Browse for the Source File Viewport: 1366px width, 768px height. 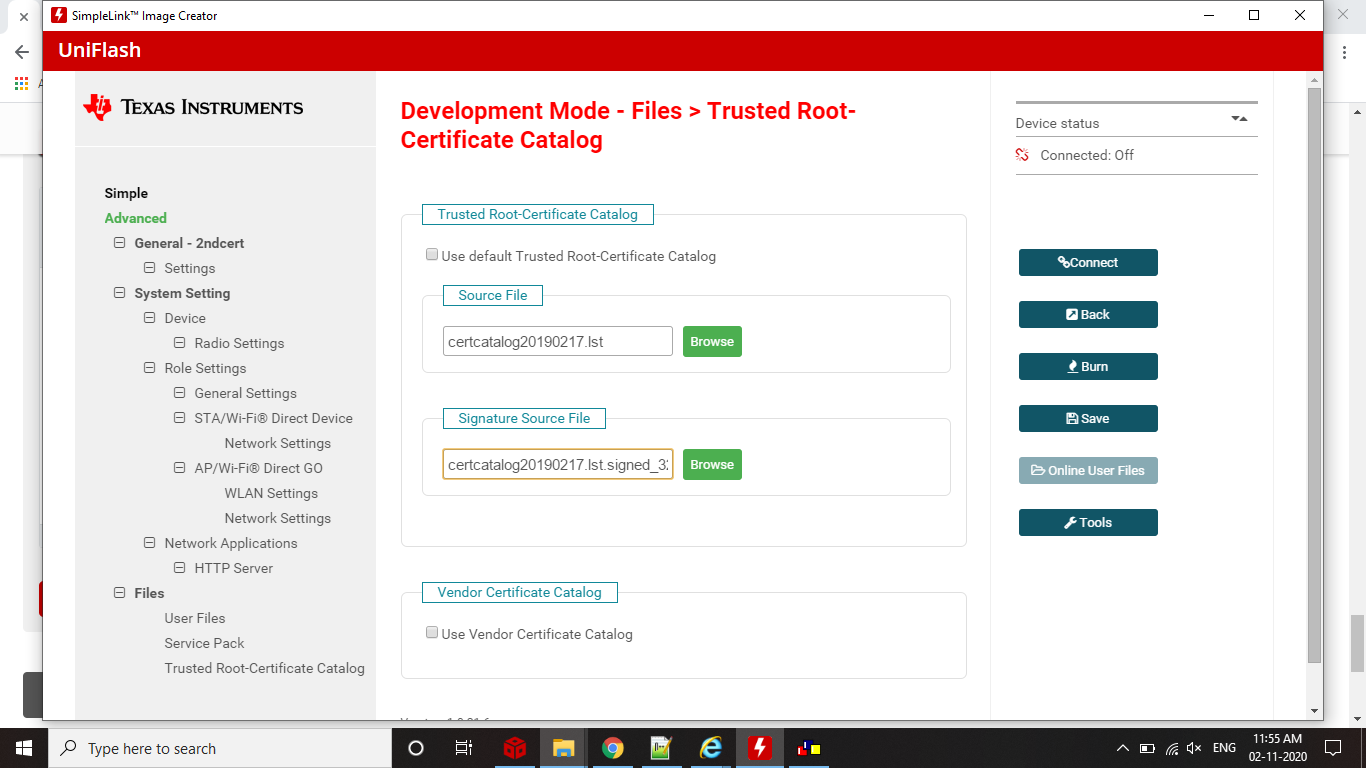(x=712, y=341)
